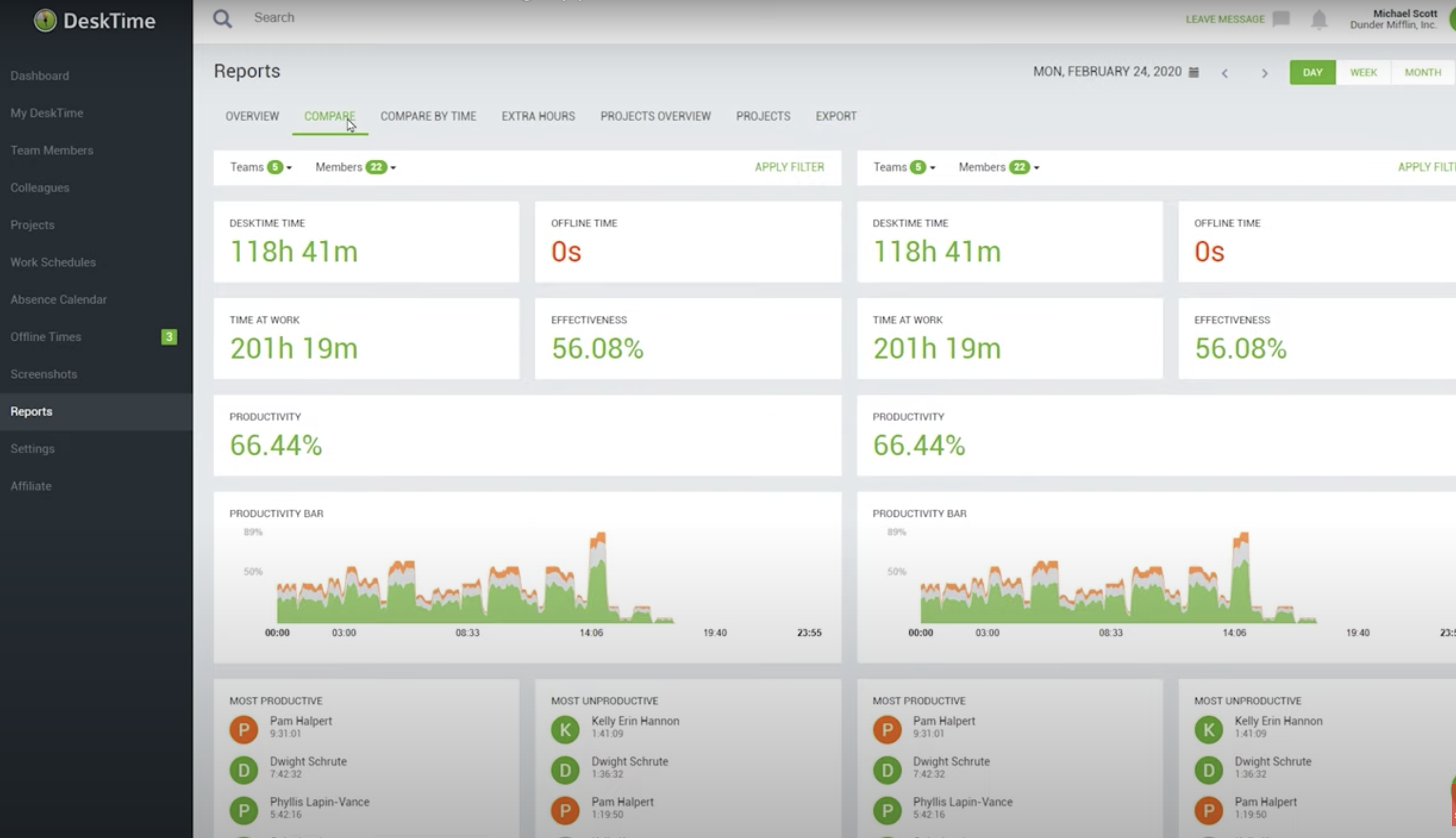Click Kelly Erin Hannon's avatar in left list
1456x838 pixels.
pos(565,729)
